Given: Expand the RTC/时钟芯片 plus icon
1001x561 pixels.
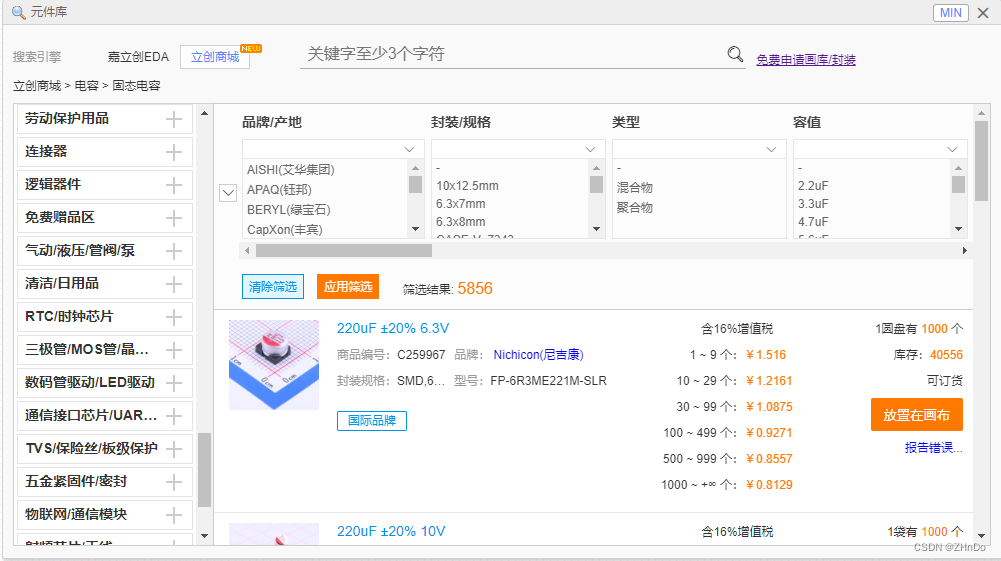Looking at the screenshot, I should [174, 317].
